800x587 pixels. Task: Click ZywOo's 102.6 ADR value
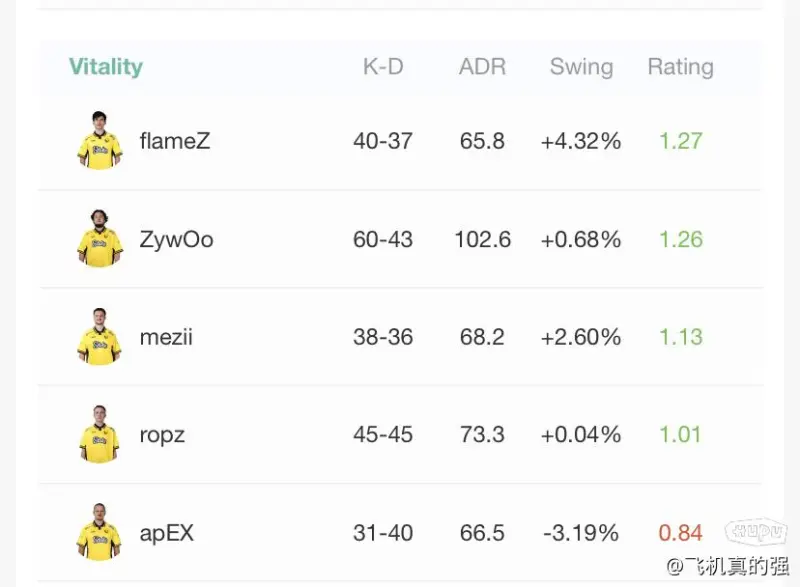pyautogui.click(x=482, y=240)
